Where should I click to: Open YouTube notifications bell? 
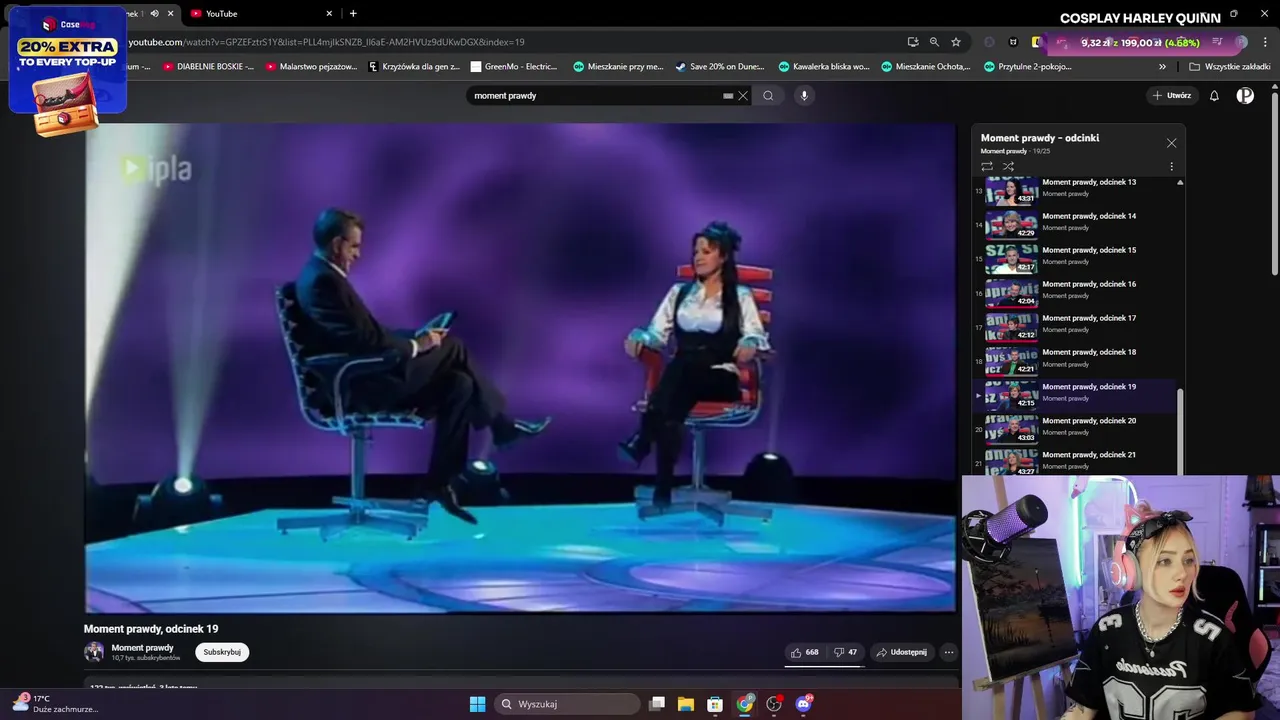(1214, 96)
